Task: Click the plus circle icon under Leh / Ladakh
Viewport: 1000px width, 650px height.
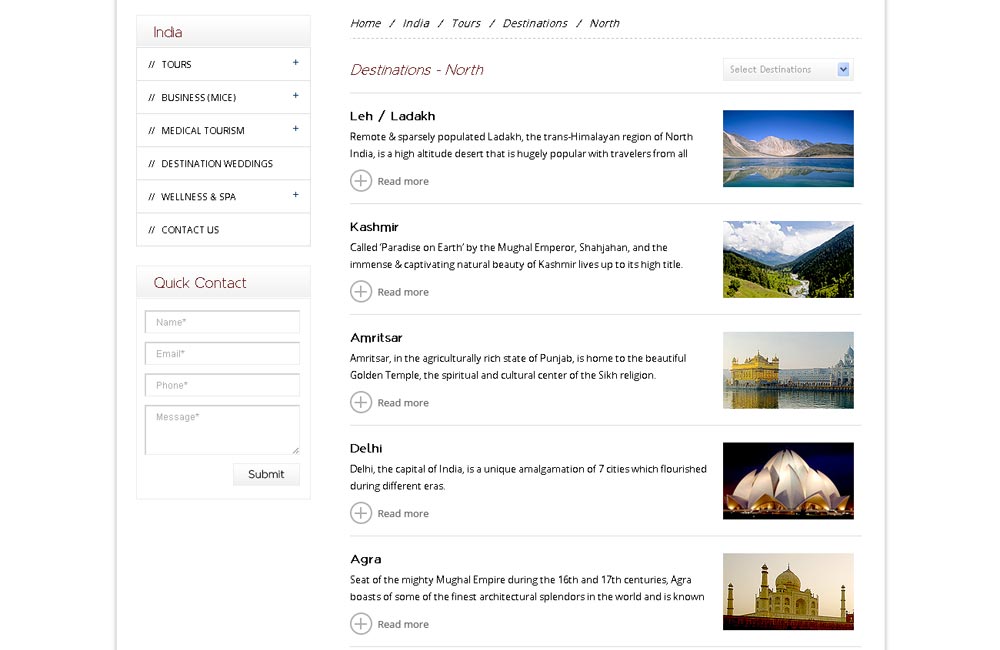Action: coord(361,181)
